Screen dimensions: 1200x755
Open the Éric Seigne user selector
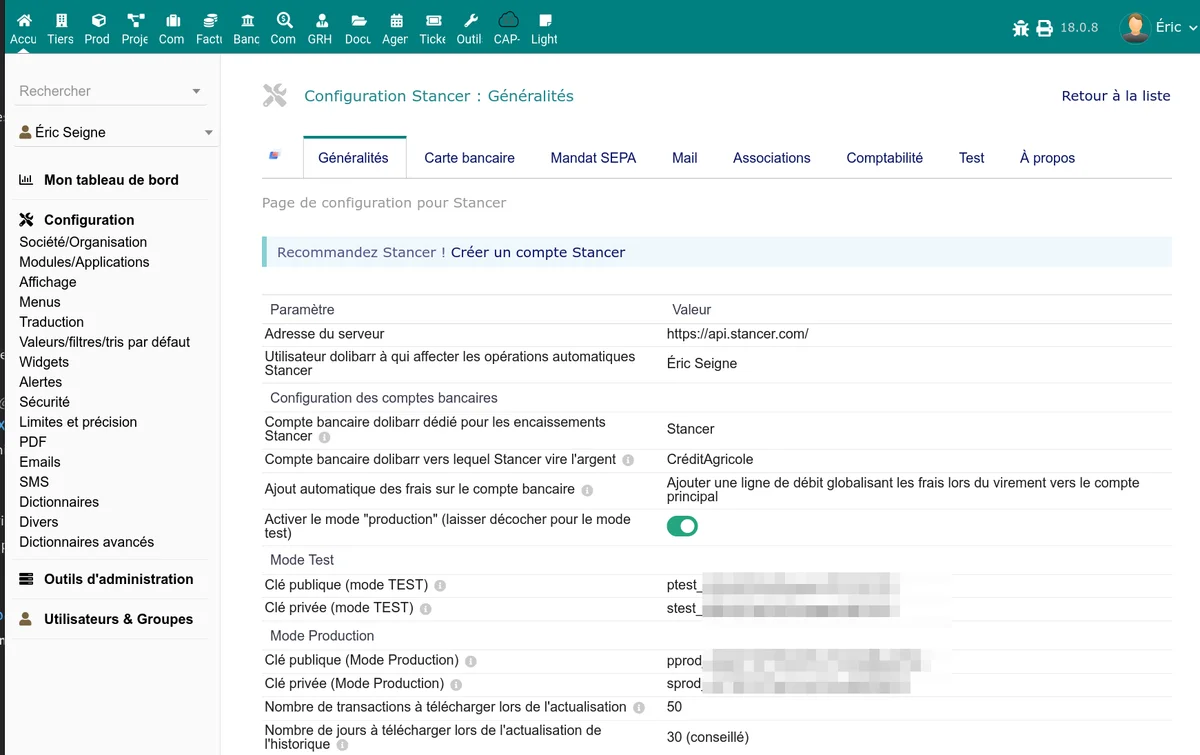click(x=116, y=132)
